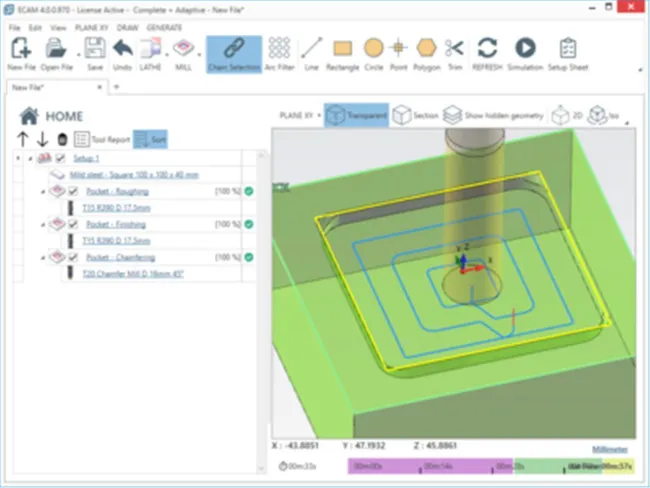Screen dimensions: 650x488
Task: Click the New File icon
Action: click(x=21, y=48)
